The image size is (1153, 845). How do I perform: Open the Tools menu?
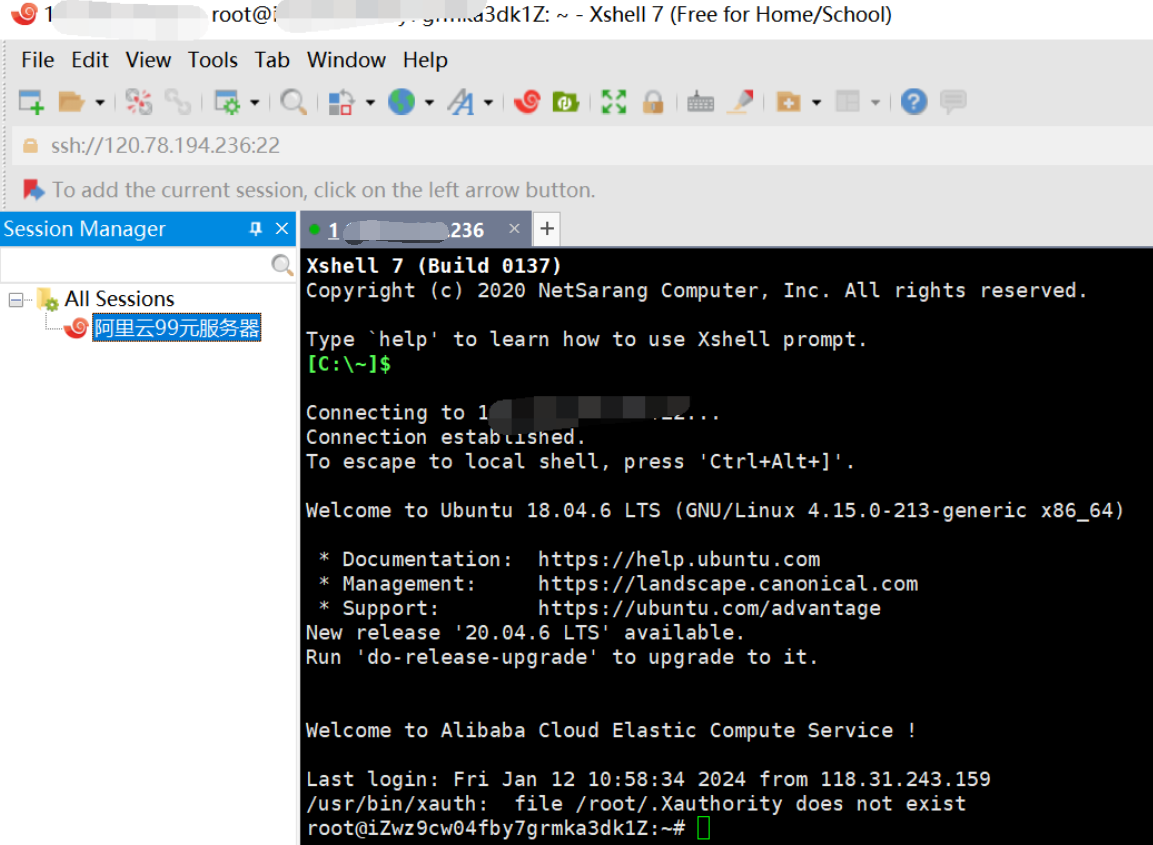point(213,60)
